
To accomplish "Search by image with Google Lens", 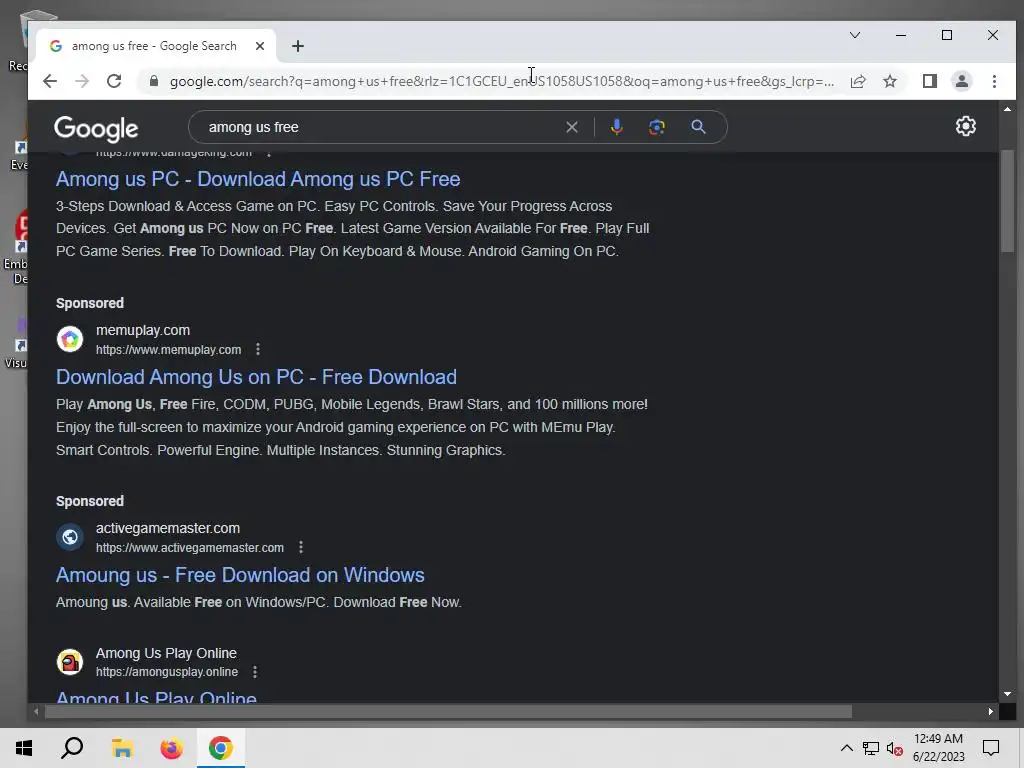I will point(657,127).
